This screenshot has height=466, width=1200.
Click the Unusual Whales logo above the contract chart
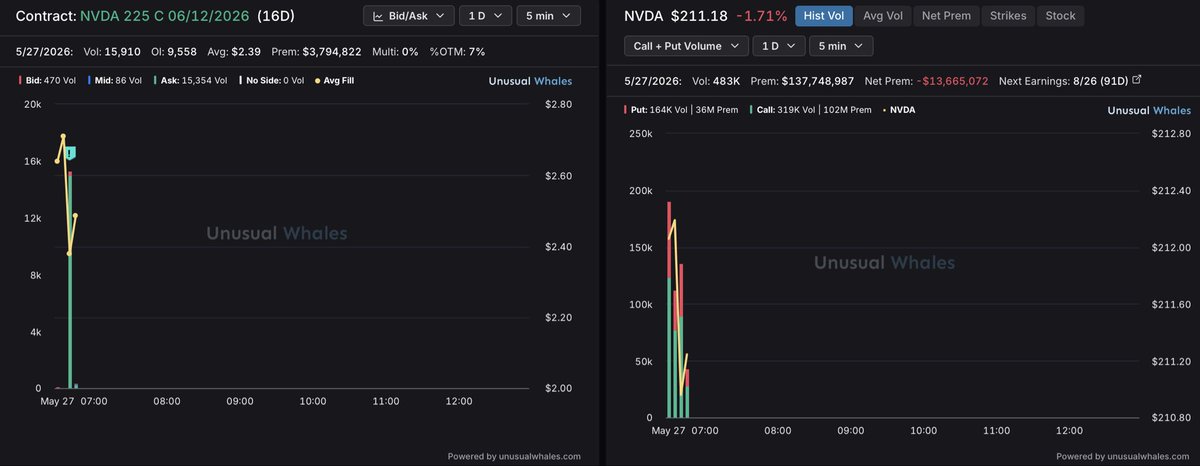[x=530, y=81]
